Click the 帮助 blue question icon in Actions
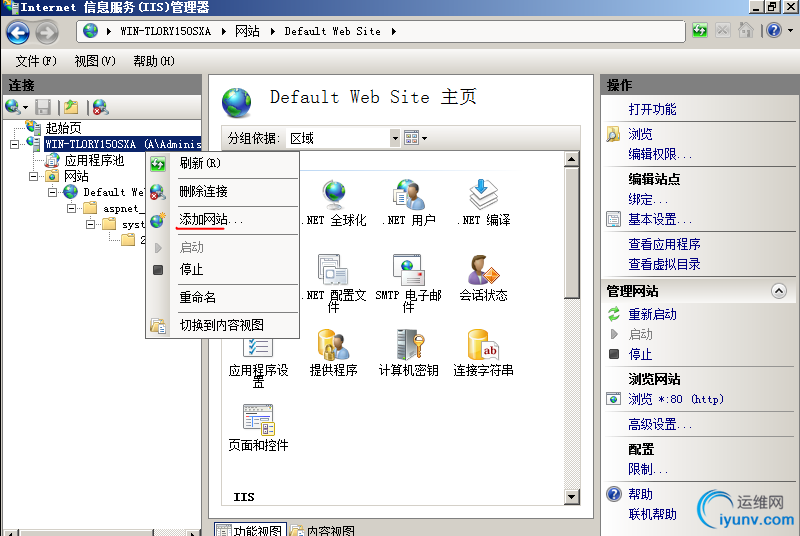This screenshot has width=800, height=536. coord(614,494)
